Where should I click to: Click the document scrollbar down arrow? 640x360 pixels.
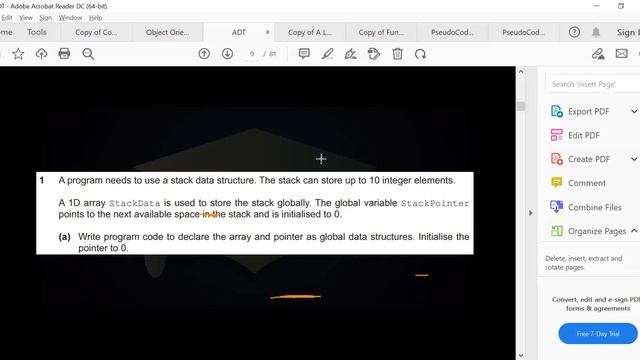click(x=521, y=356)
